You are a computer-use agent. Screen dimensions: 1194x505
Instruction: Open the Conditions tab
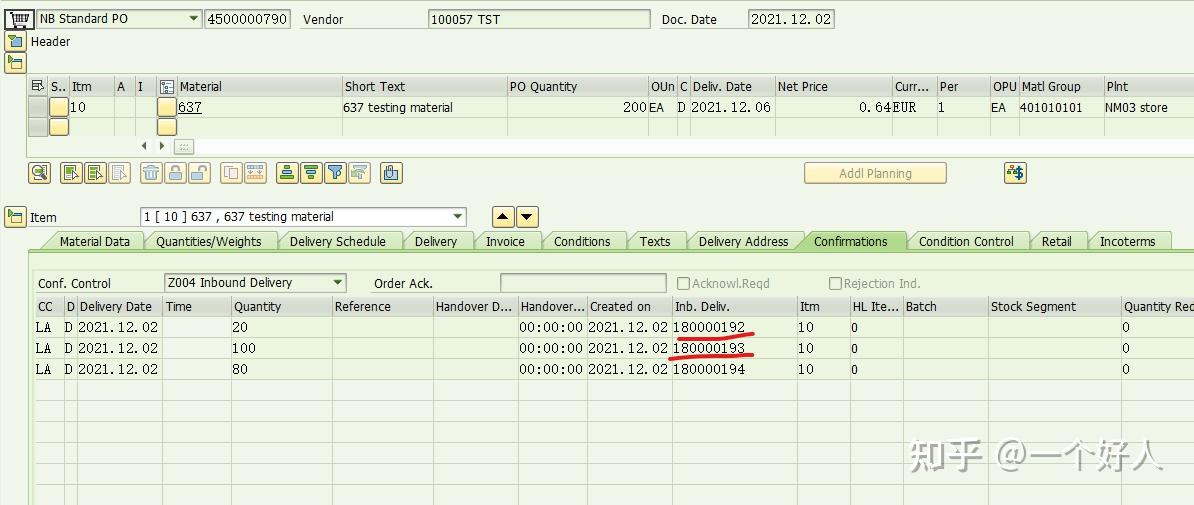[x=582, y=241]
